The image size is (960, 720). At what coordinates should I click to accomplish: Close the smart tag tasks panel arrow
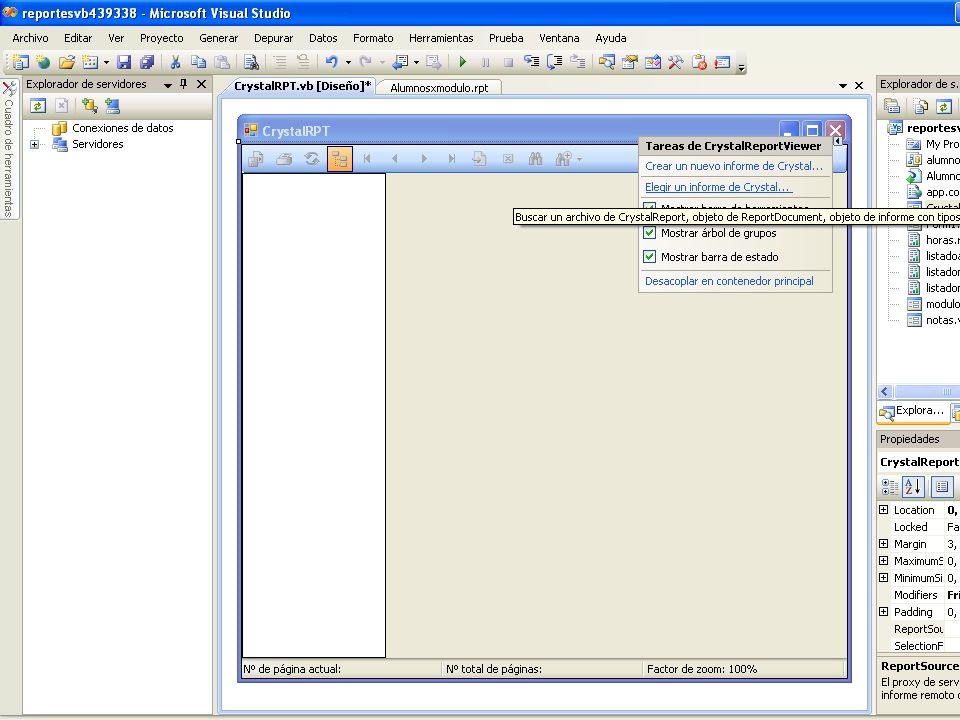(838, 141)
